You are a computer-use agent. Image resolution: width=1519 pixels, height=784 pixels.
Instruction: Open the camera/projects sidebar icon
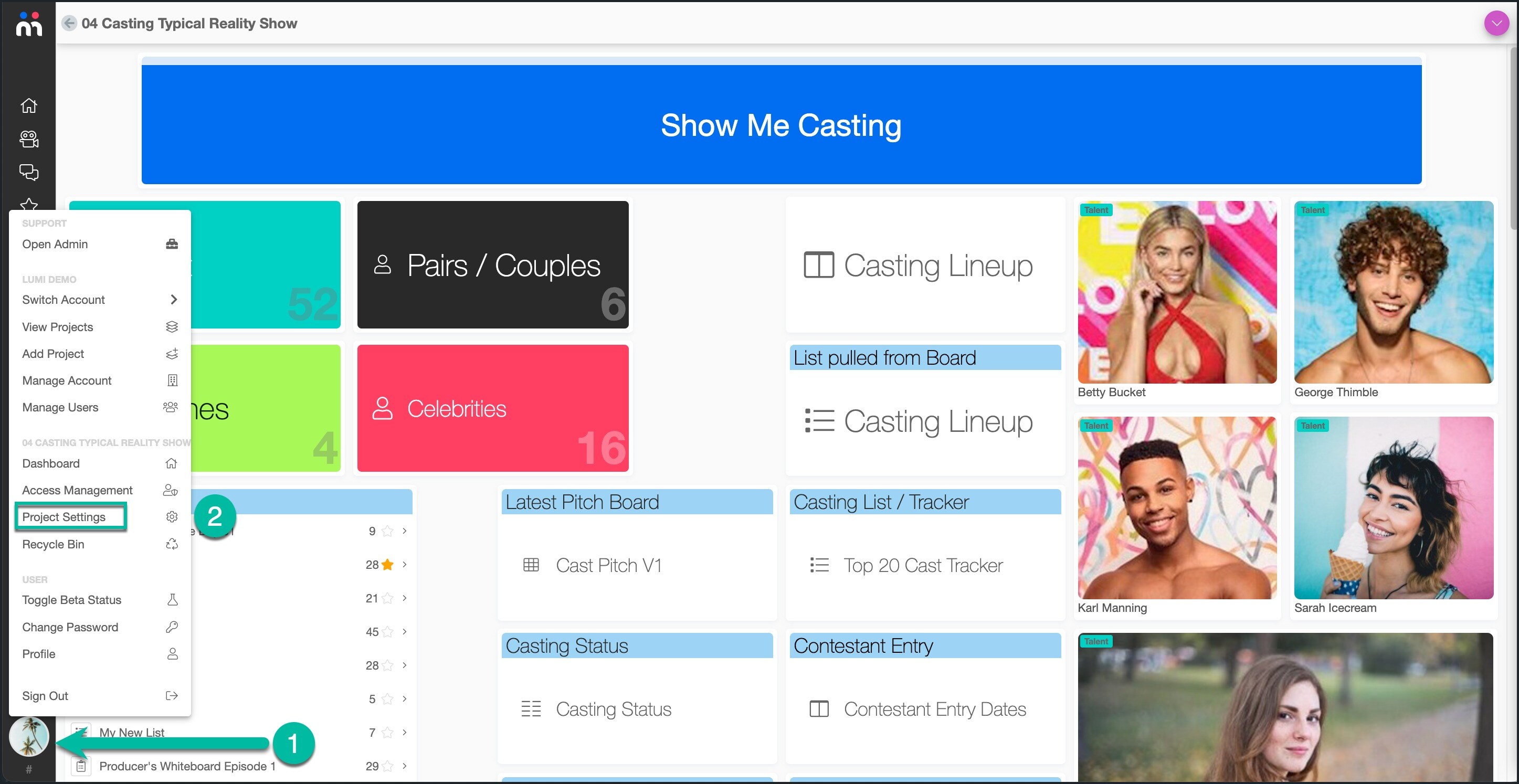28,139
